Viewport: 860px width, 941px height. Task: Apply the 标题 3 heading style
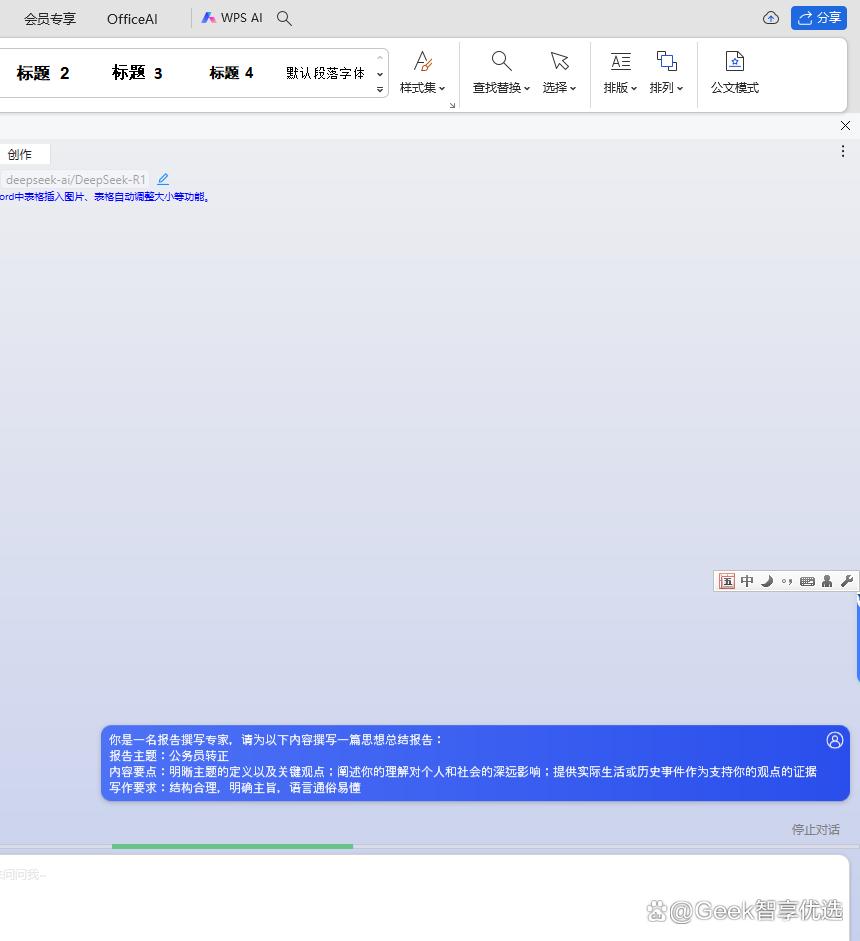tap(137, 73)
